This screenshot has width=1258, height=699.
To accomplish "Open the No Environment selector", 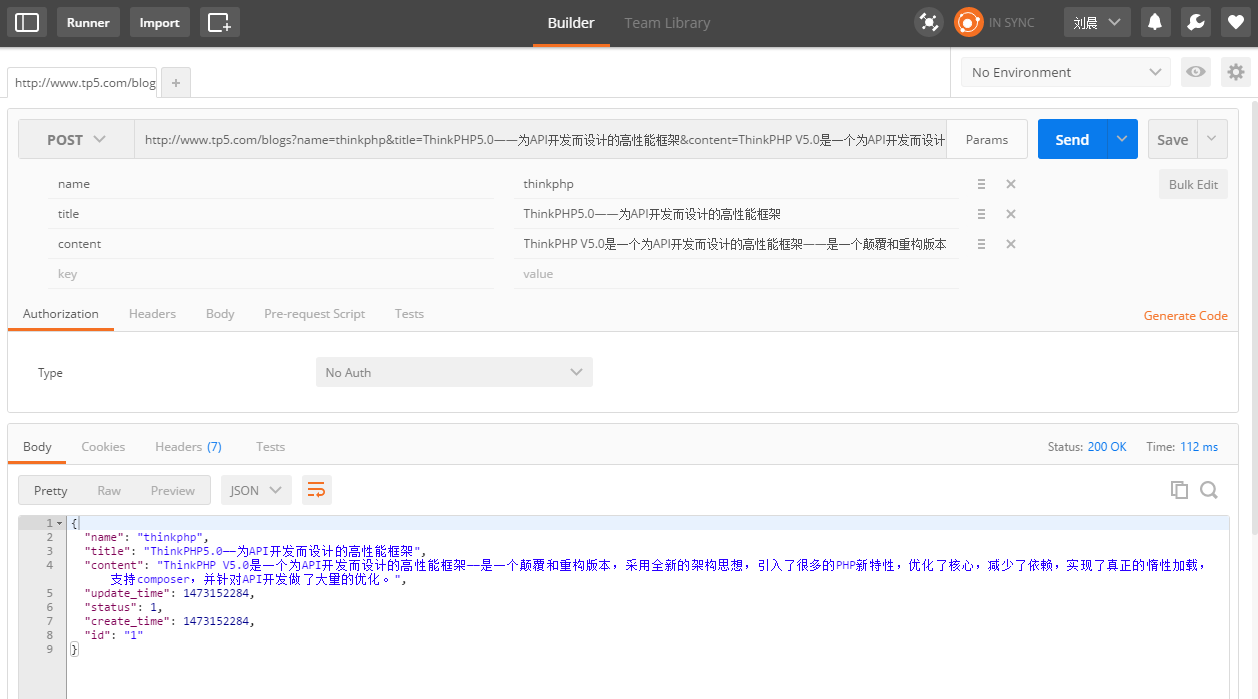I will point(1066,72).
